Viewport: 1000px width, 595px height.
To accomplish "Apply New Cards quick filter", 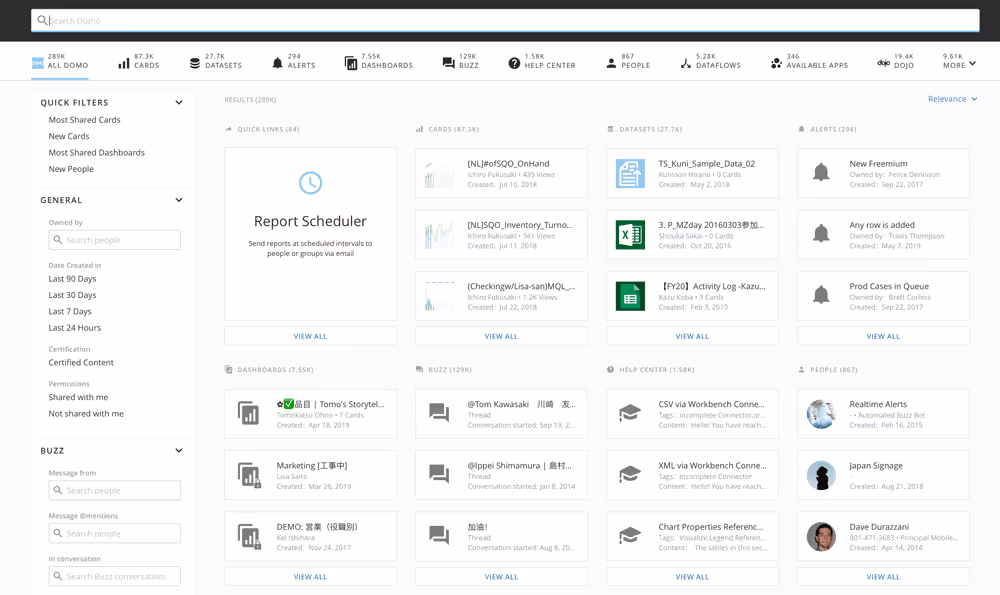I will tap(69, 136).
